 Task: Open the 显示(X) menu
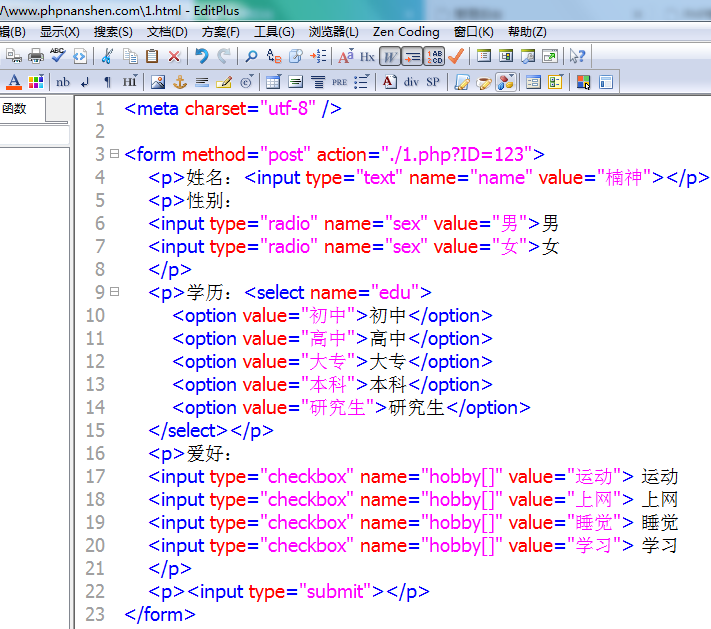coord(59,32)
